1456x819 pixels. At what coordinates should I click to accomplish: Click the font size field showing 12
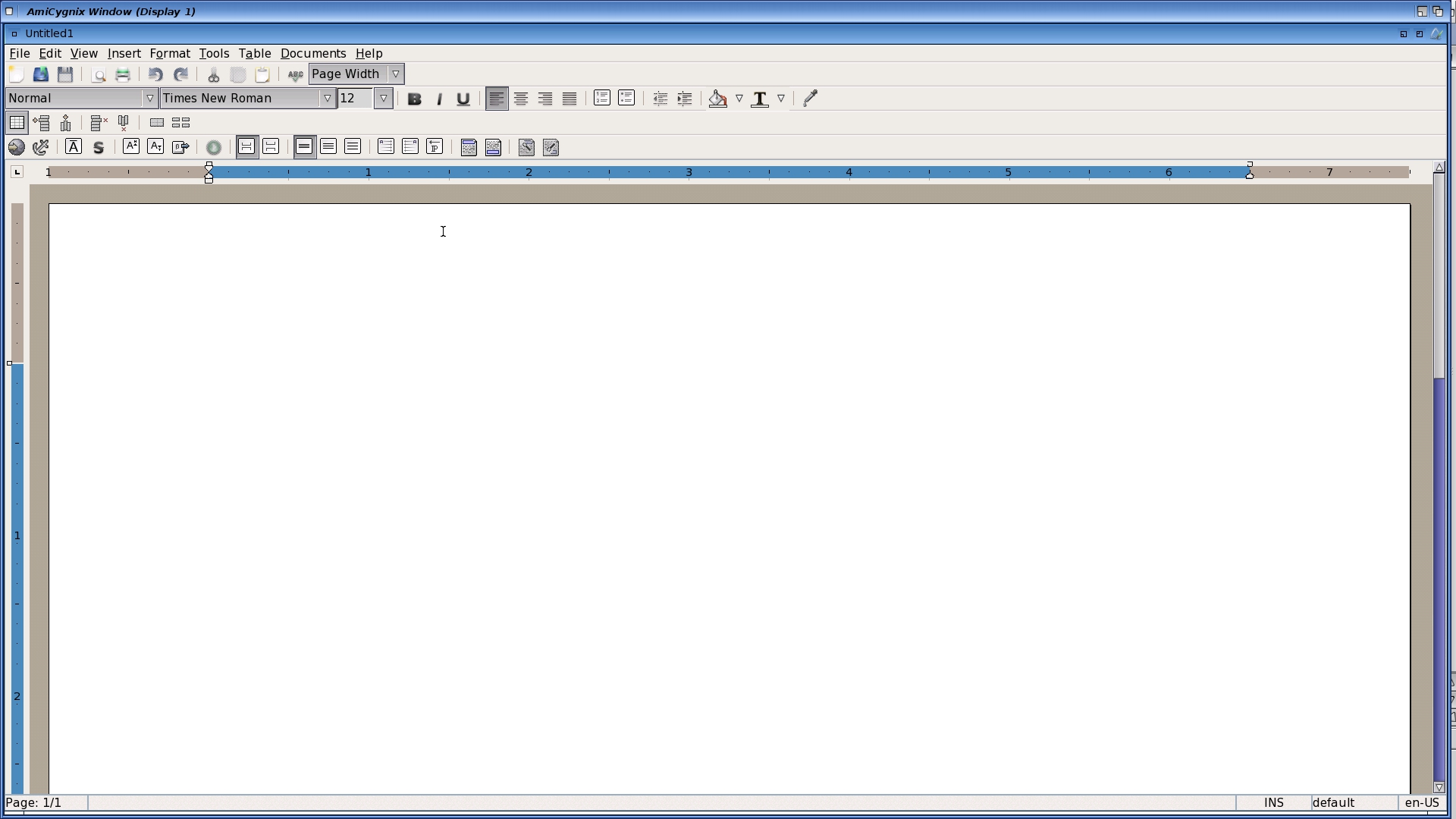(x=355, y=99)
